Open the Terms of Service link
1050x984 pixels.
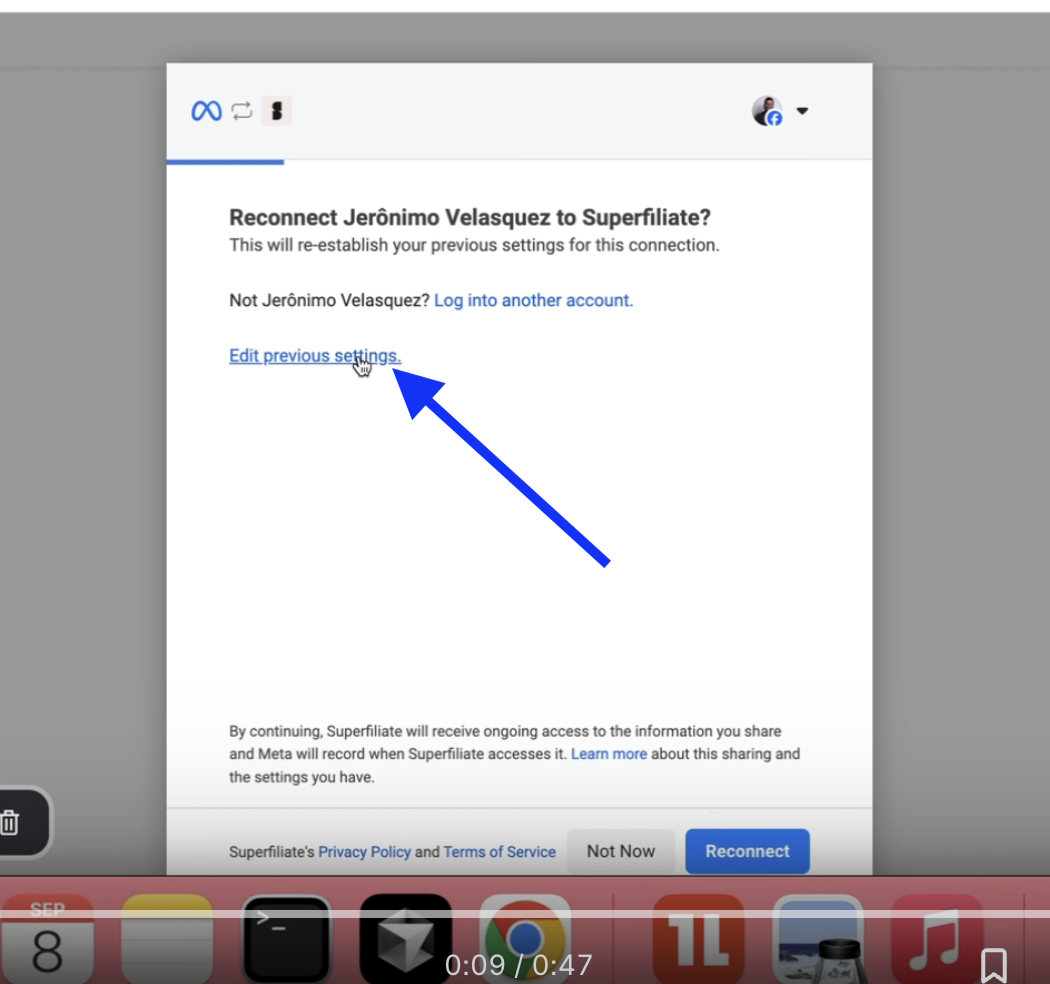click(x=500, y=852)
